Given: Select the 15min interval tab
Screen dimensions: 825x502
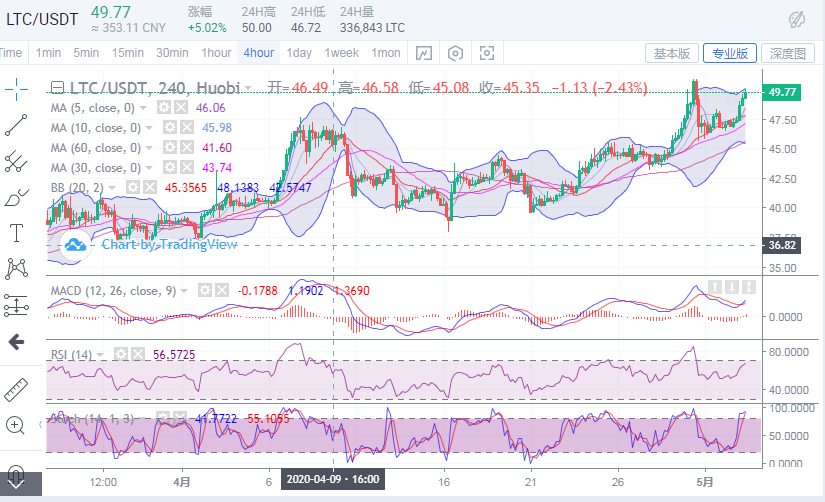Looking at the screenshot, I should pos(127,53).
